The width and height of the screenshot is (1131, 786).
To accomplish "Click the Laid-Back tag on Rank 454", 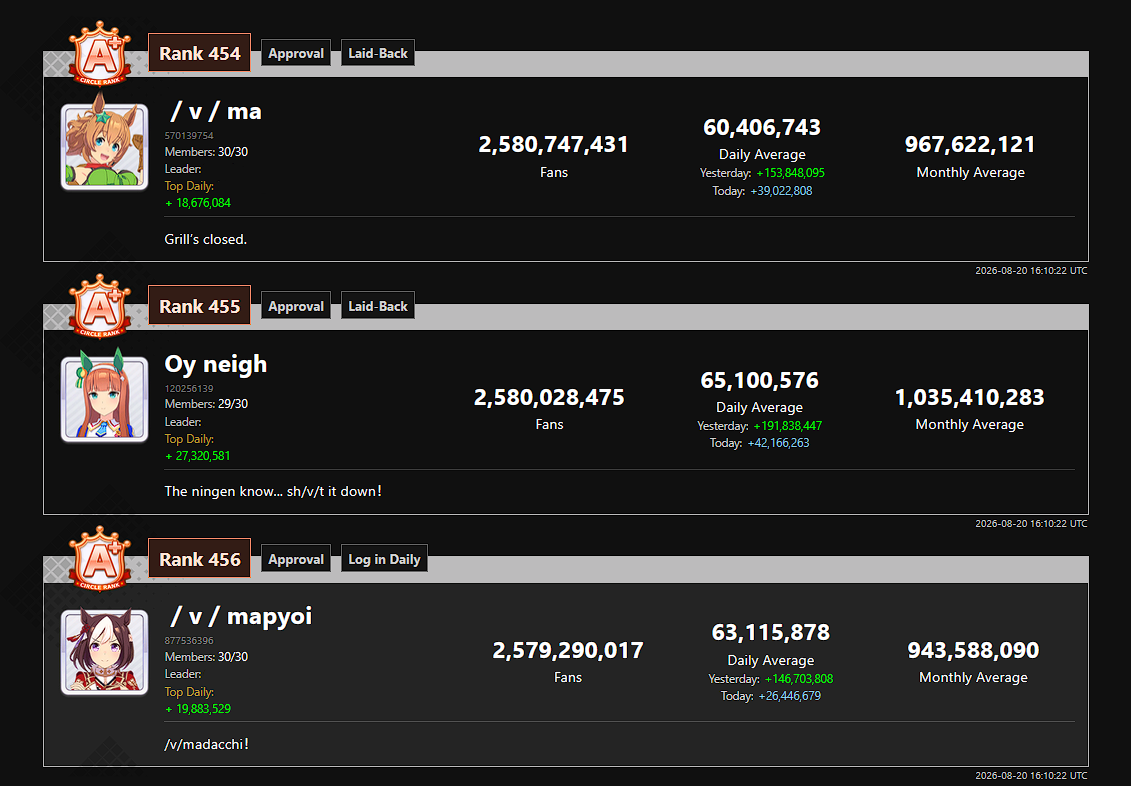I will point(378,53).
